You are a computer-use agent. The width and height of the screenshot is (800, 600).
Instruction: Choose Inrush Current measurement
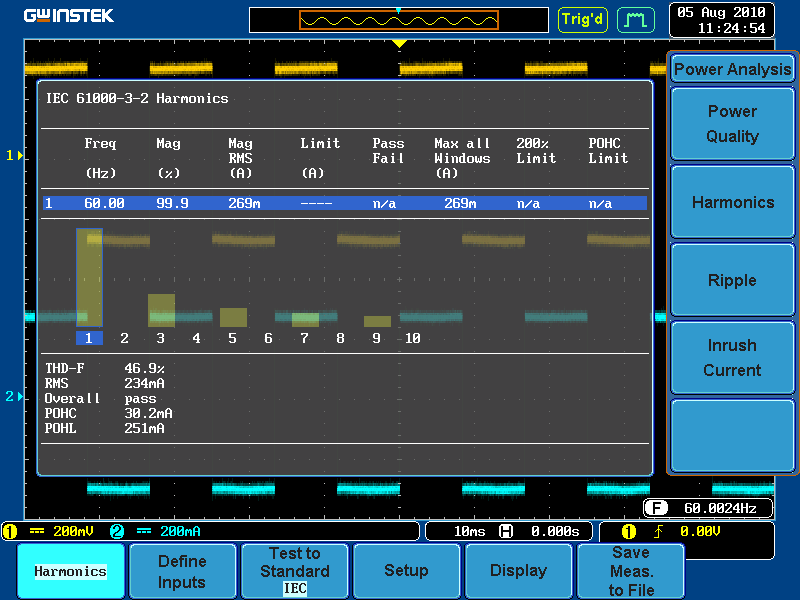[732, 358]
